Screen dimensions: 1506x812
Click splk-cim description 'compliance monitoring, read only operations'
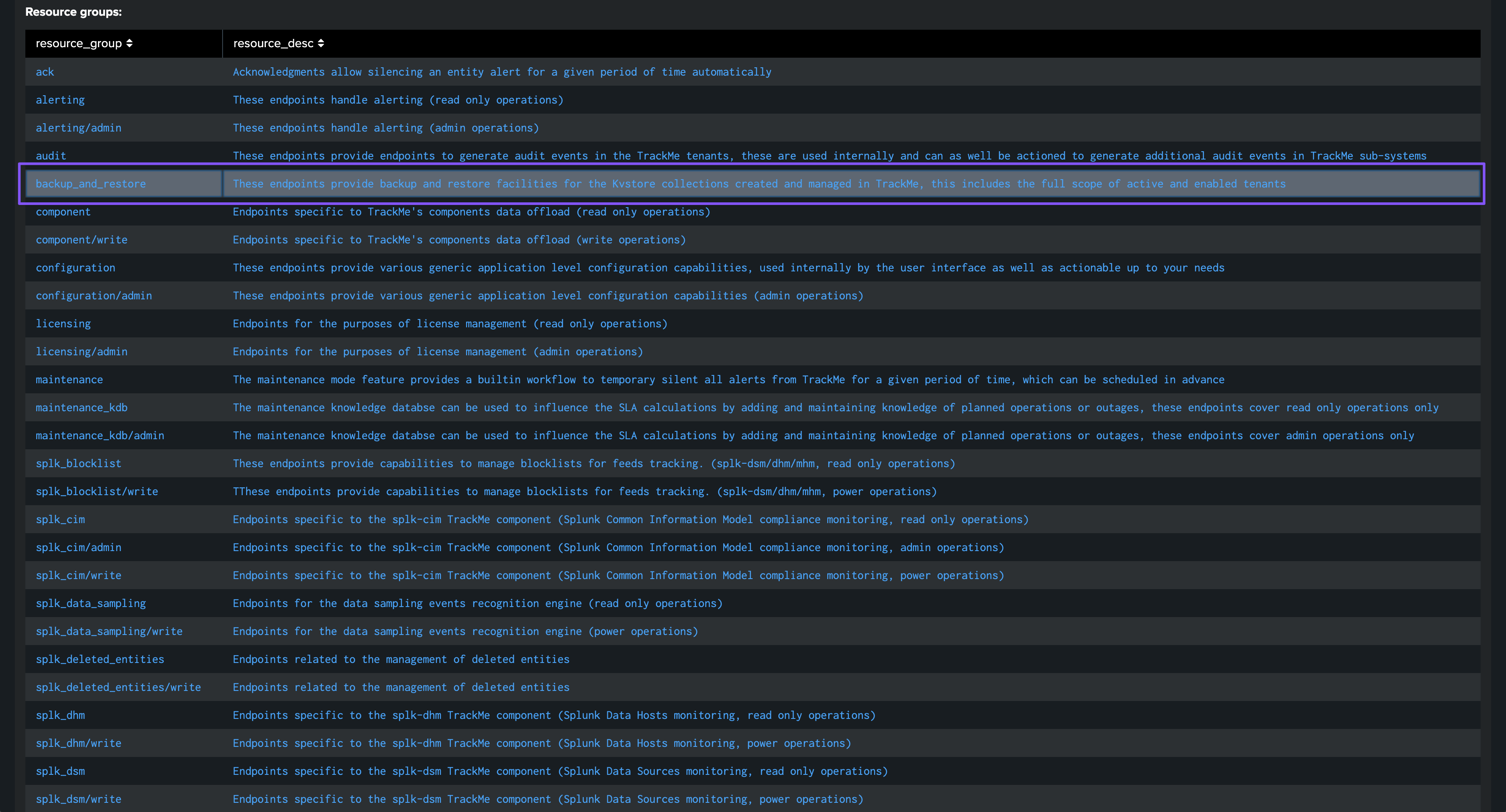(x=631, y=520)
